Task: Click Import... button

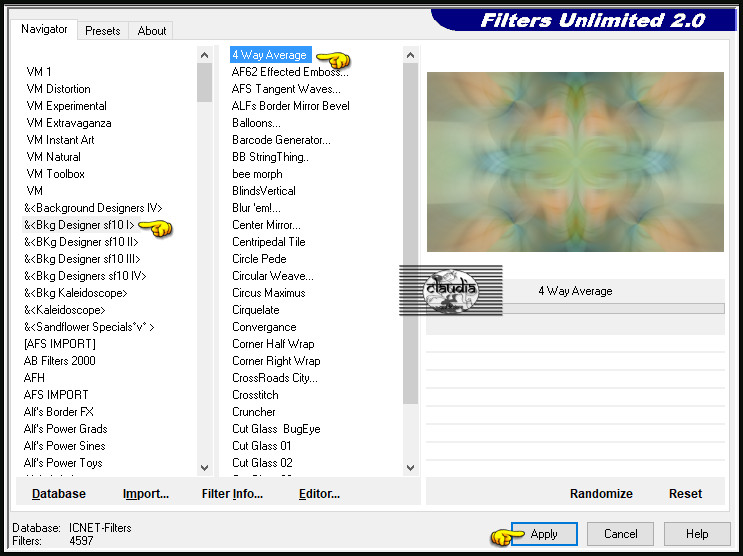Action: [145, 494]
